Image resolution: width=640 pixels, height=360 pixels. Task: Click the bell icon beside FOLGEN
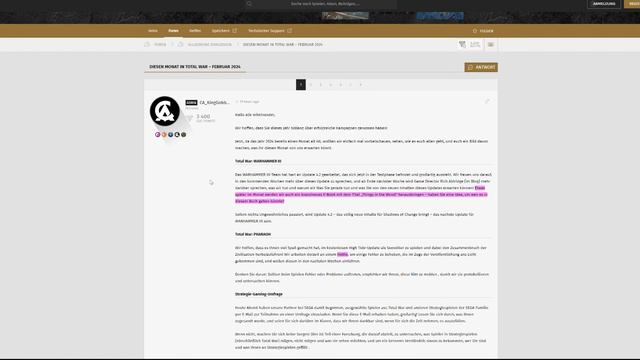(474, 31)
